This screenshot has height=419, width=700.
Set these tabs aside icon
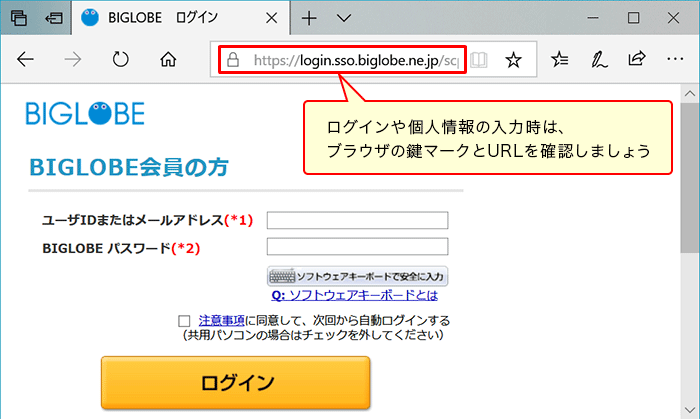[x=54, y=18]
